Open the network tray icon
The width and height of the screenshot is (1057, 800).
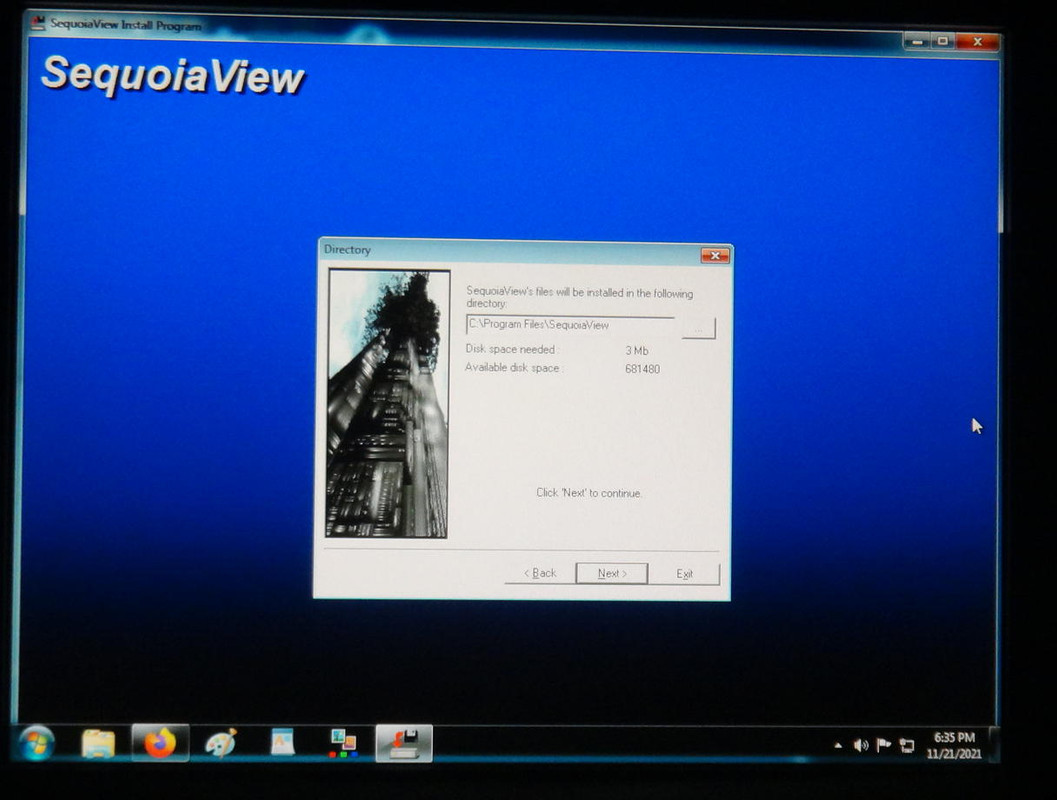click(x=907, y=745)
